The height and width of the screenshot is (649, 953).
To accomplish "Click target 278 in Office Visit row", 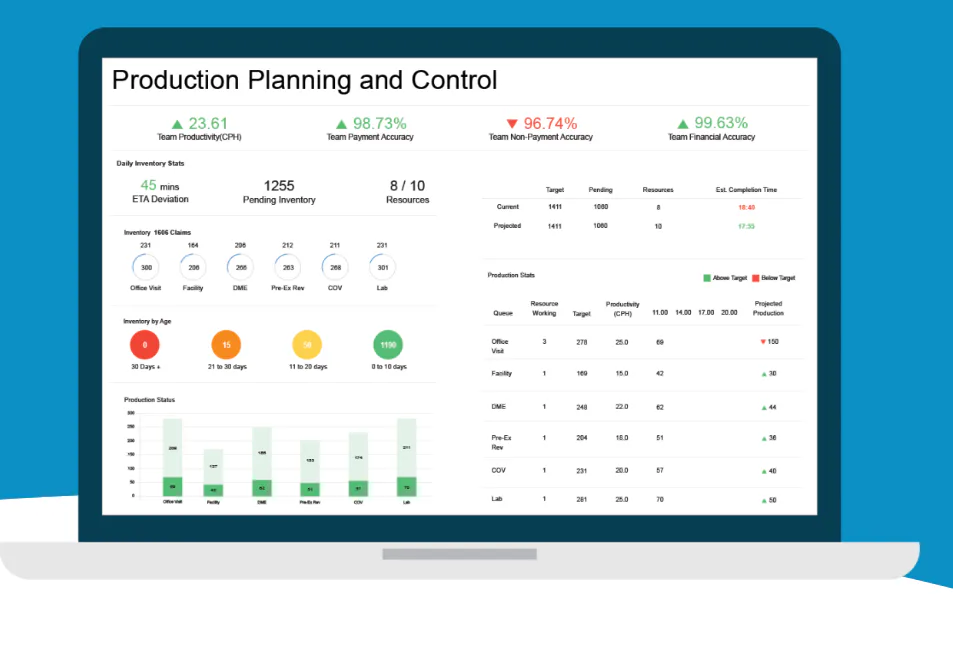I will click(x=582, y=343).
